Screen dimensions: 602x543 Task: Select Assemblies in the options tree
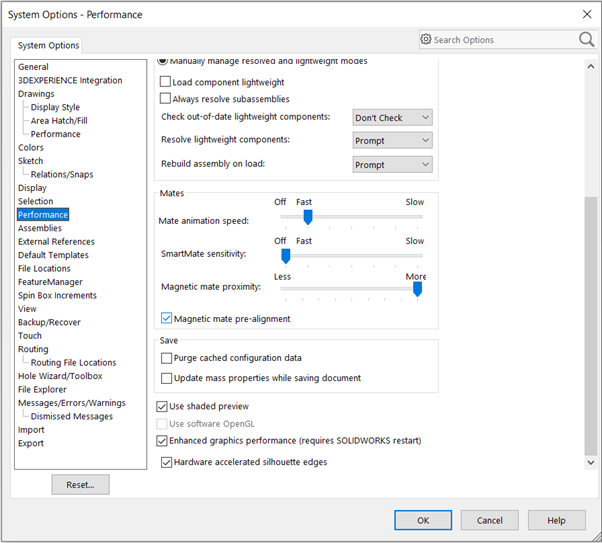[40, 228]
